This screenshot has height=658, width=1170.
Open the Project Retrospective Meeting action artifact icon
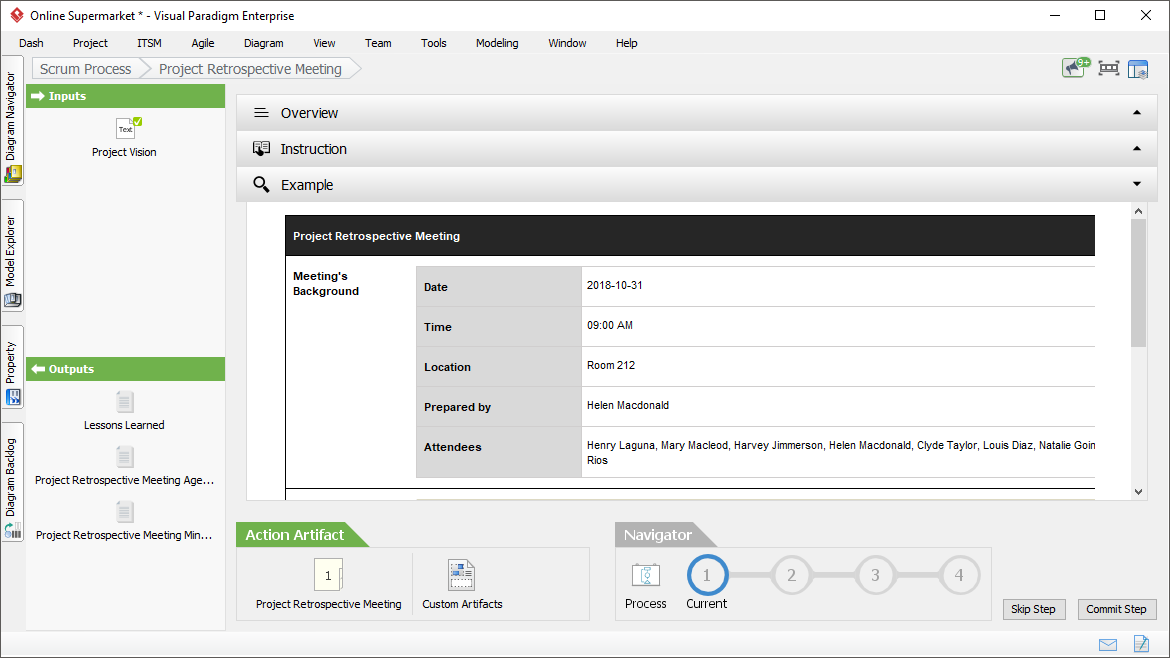pos(328,575)
